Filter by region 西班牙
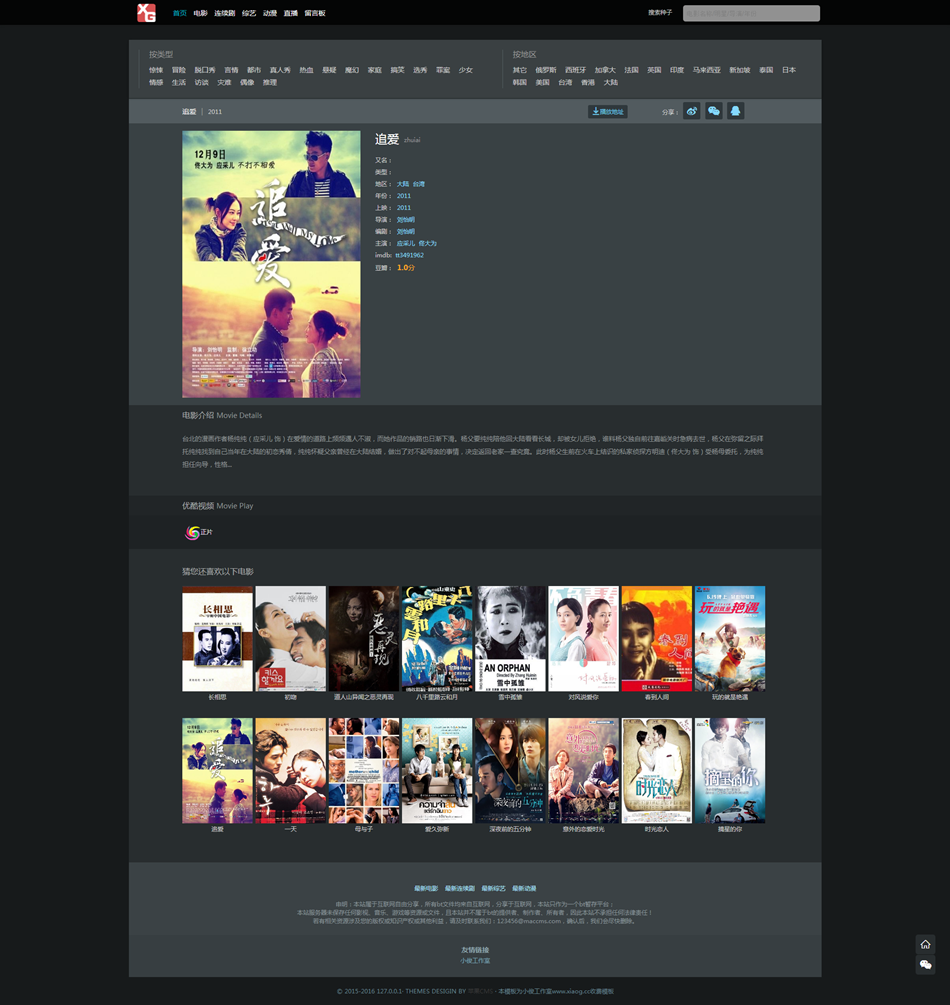 576,71
